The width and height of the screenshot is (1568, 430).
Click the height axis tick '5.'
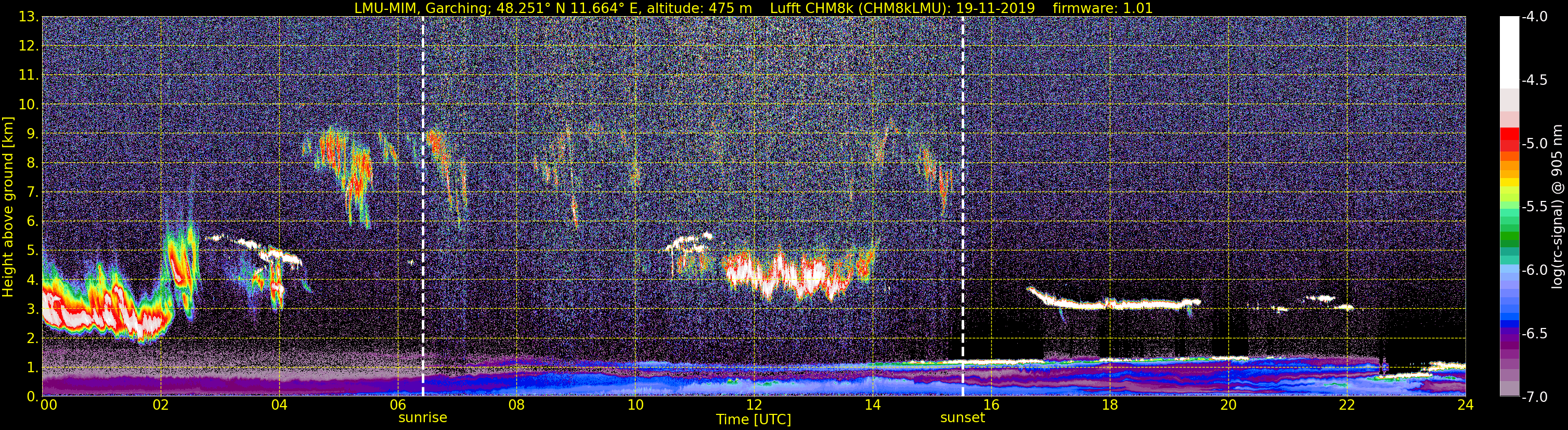[32, 251]
